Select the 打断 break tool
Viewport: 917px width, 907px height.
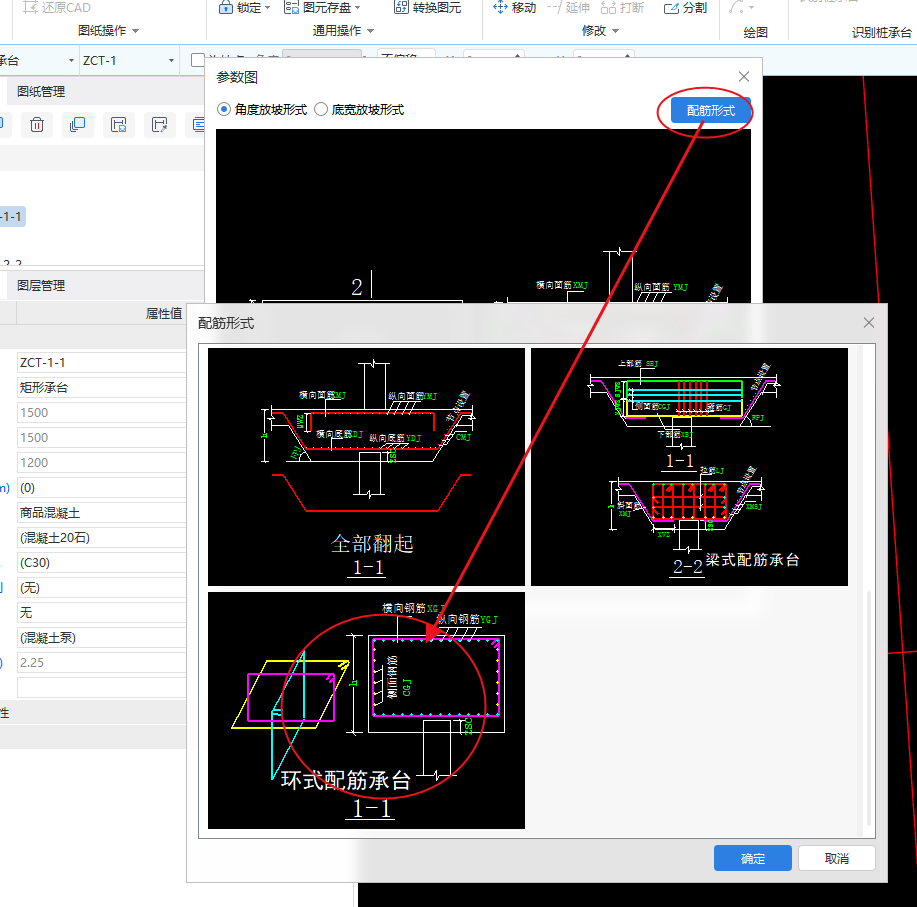coord(622,8)
